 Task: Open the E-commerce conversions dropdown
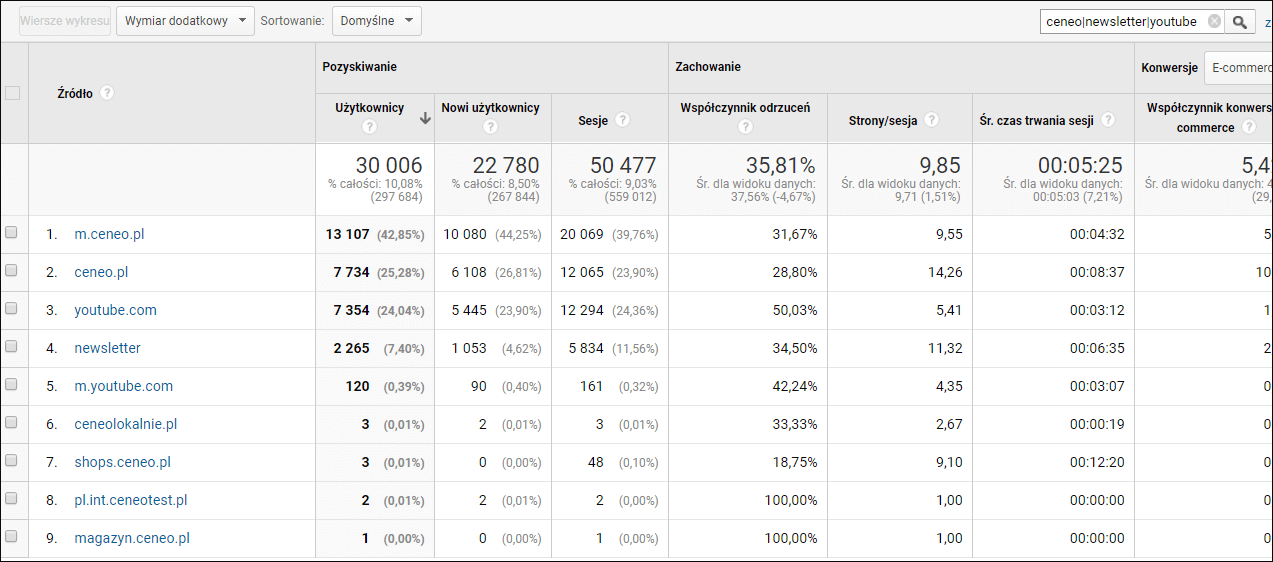[1238, 68]
